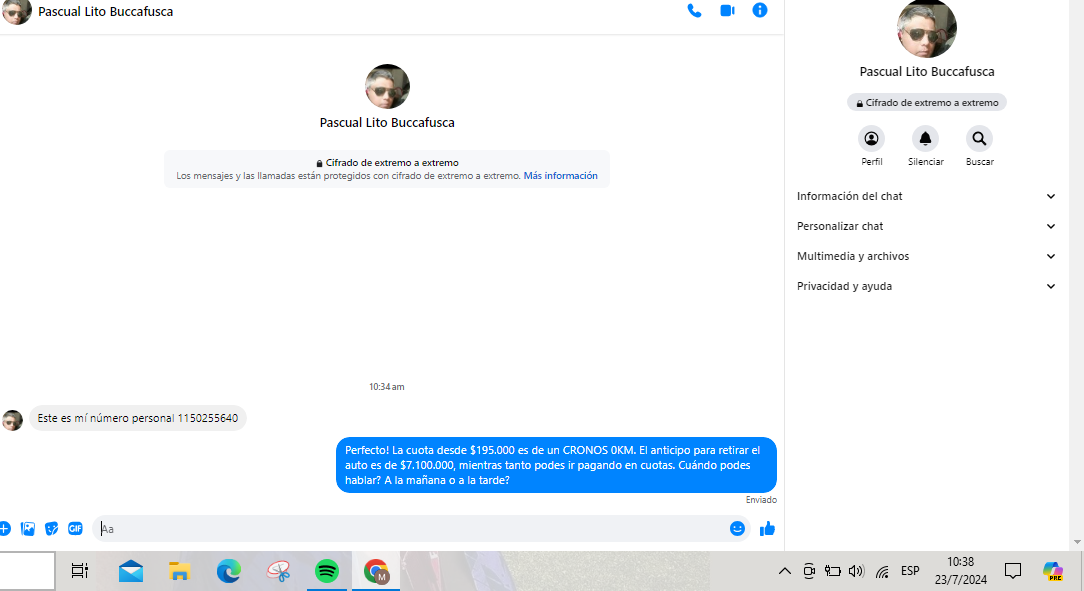1084x591 pixels.
Task: Click the Cifrado de extremo a extremo badge in the side panel
Action: [926, 102]
